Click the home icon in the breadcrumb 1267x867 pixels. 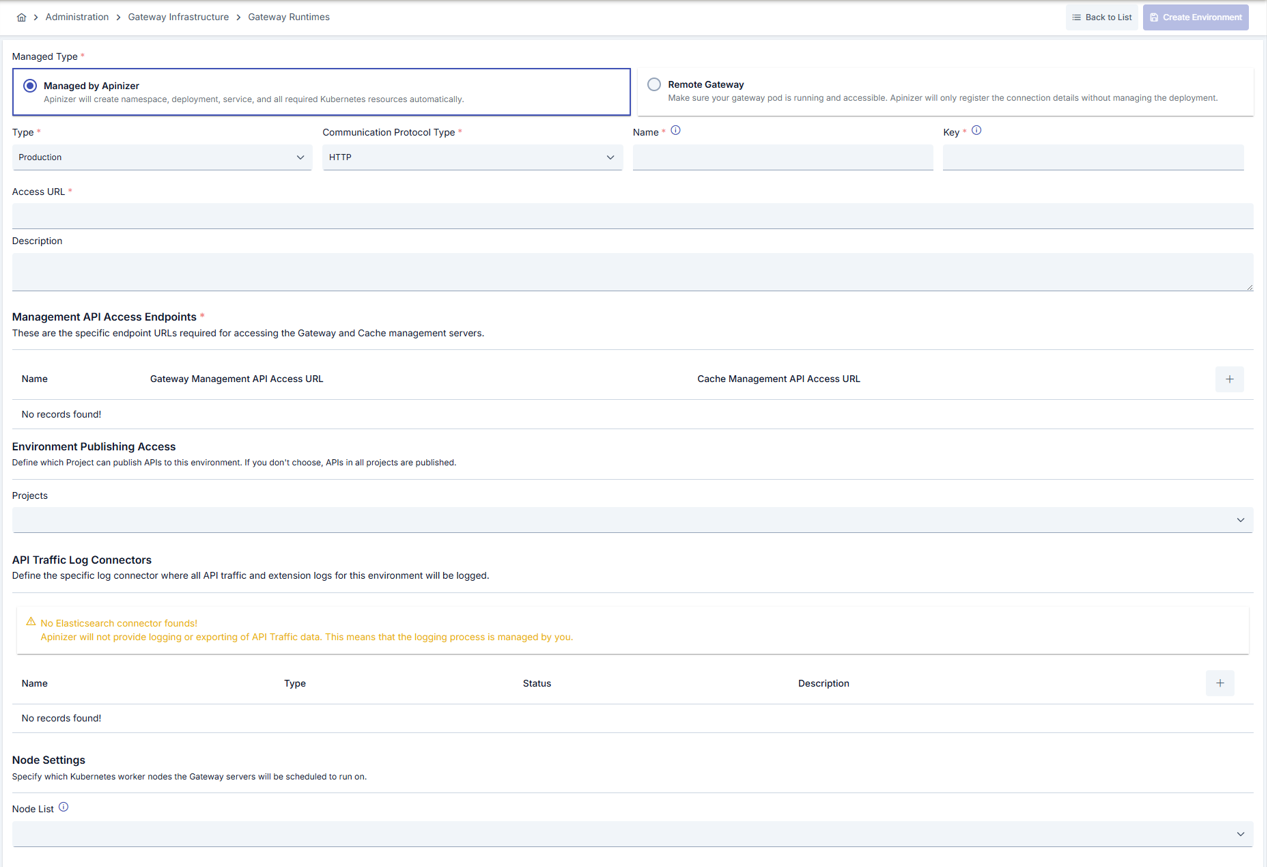tap(19, 16)
